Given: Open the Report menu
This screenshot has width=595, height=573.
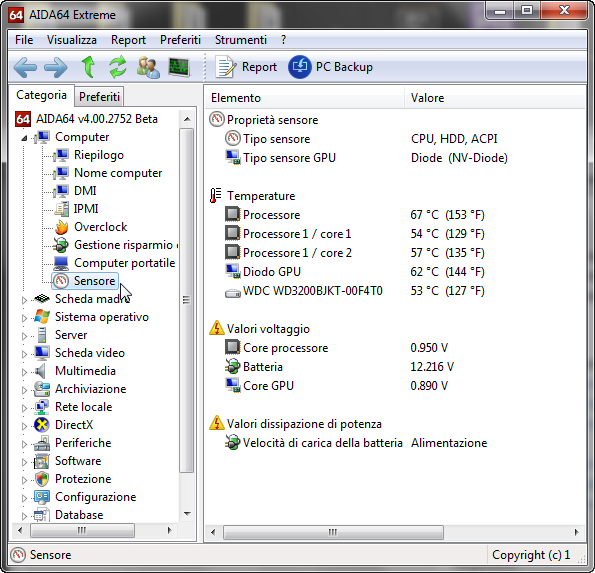Looking at the screenshot, I should 128,40.
